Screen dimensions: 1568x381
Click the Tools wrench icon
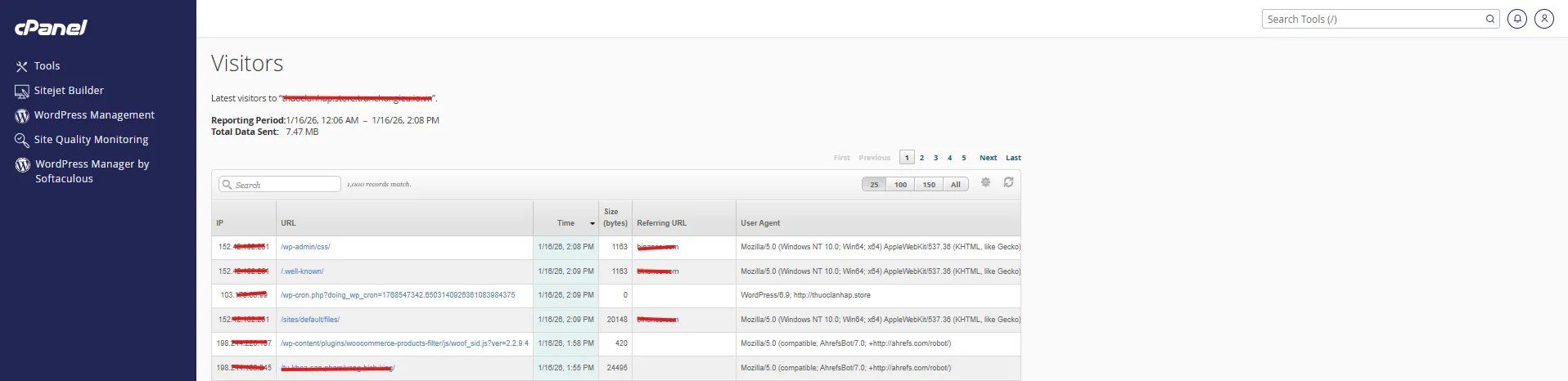[x=22, y=66]
